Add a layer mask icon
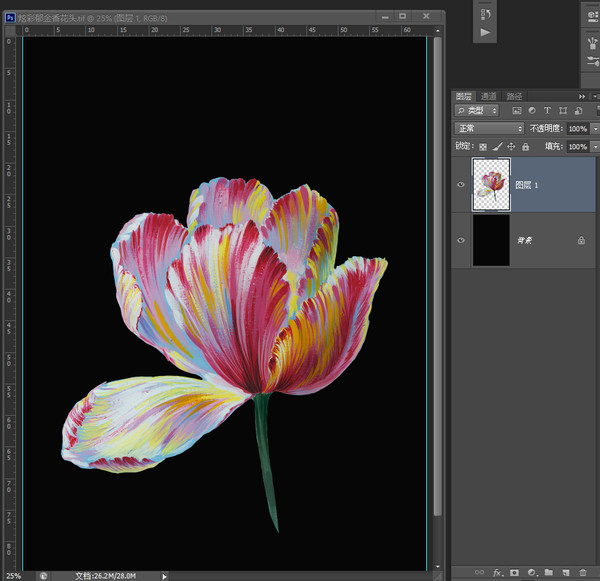Viewport: 600px width, 581px height. [514, 572]
